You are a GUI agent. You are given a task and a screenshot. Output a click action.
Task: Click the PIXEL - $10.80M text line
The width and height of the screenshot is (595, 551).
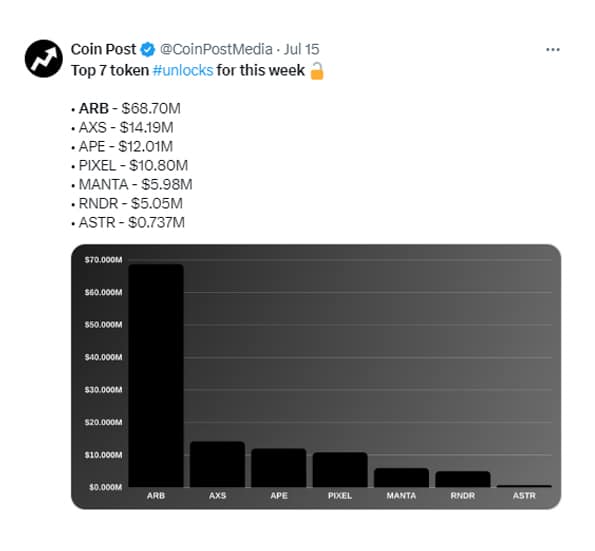133,165
